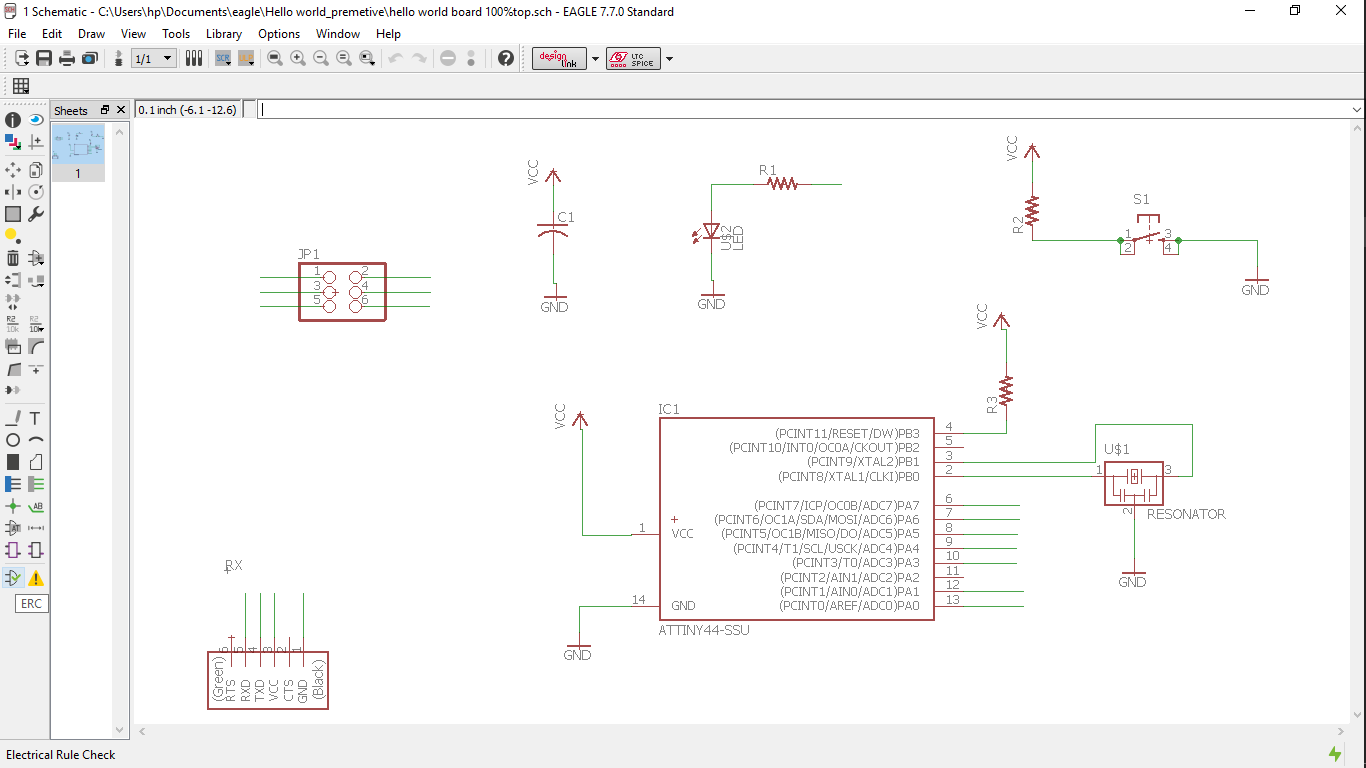1366x768 pixels.
Task: Select the Rotate tool
Action: [x=36, y=192]
